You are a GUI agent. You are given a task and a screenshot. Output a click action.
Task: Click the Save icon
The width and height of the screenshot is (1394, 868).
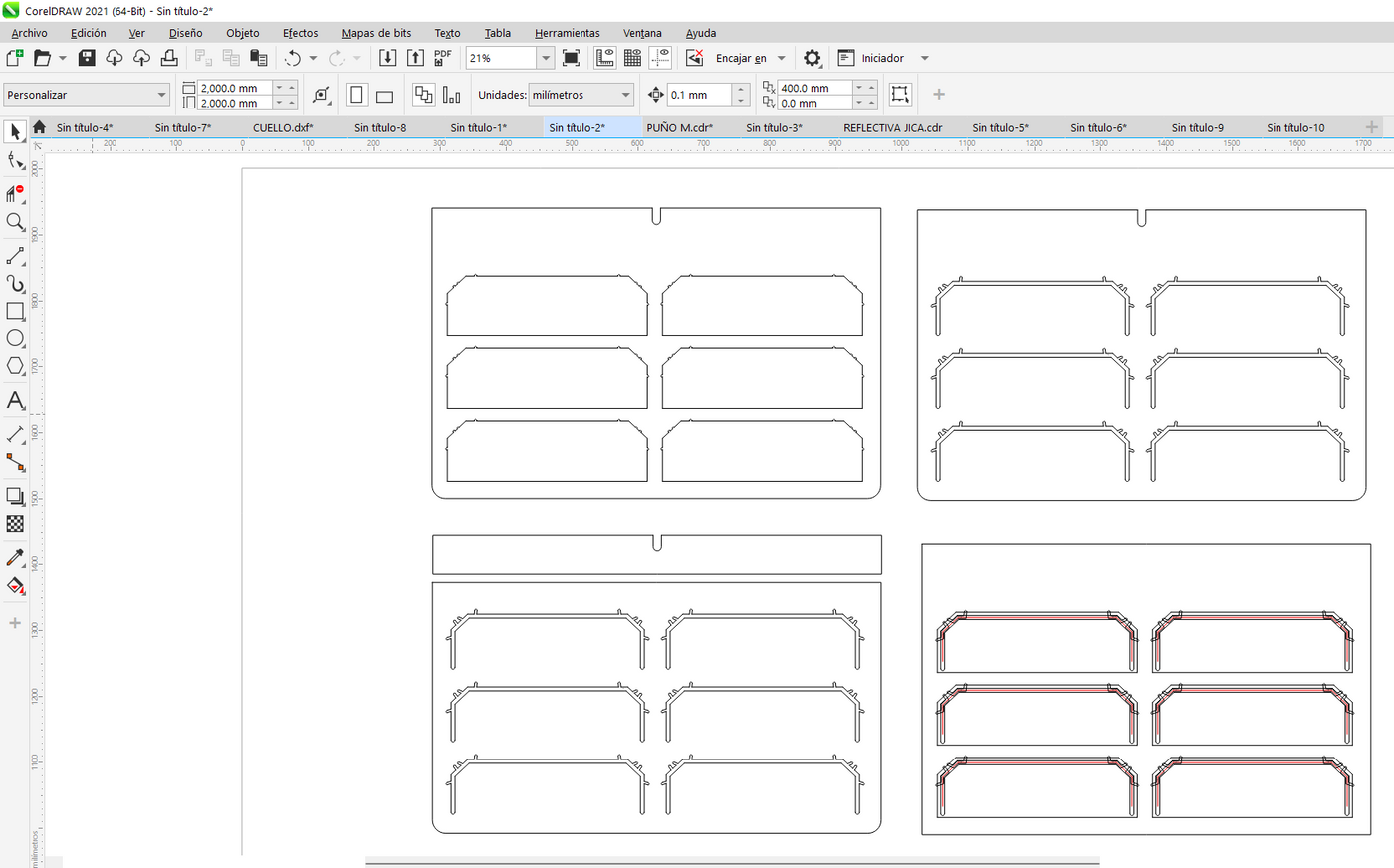click(x=87, y=58)
